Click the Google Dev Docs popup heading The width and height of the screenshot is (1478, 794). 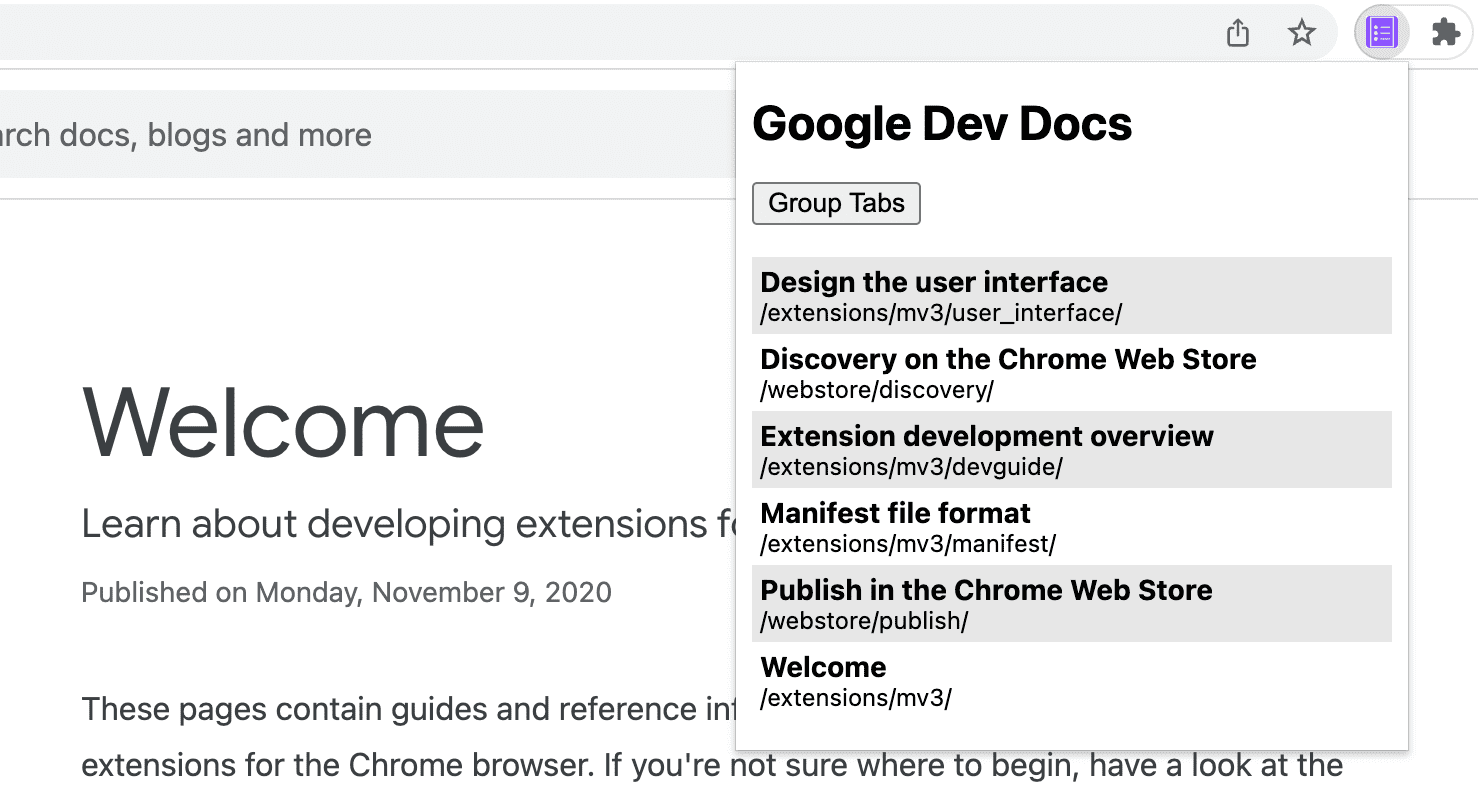click(x=943, y=124)
